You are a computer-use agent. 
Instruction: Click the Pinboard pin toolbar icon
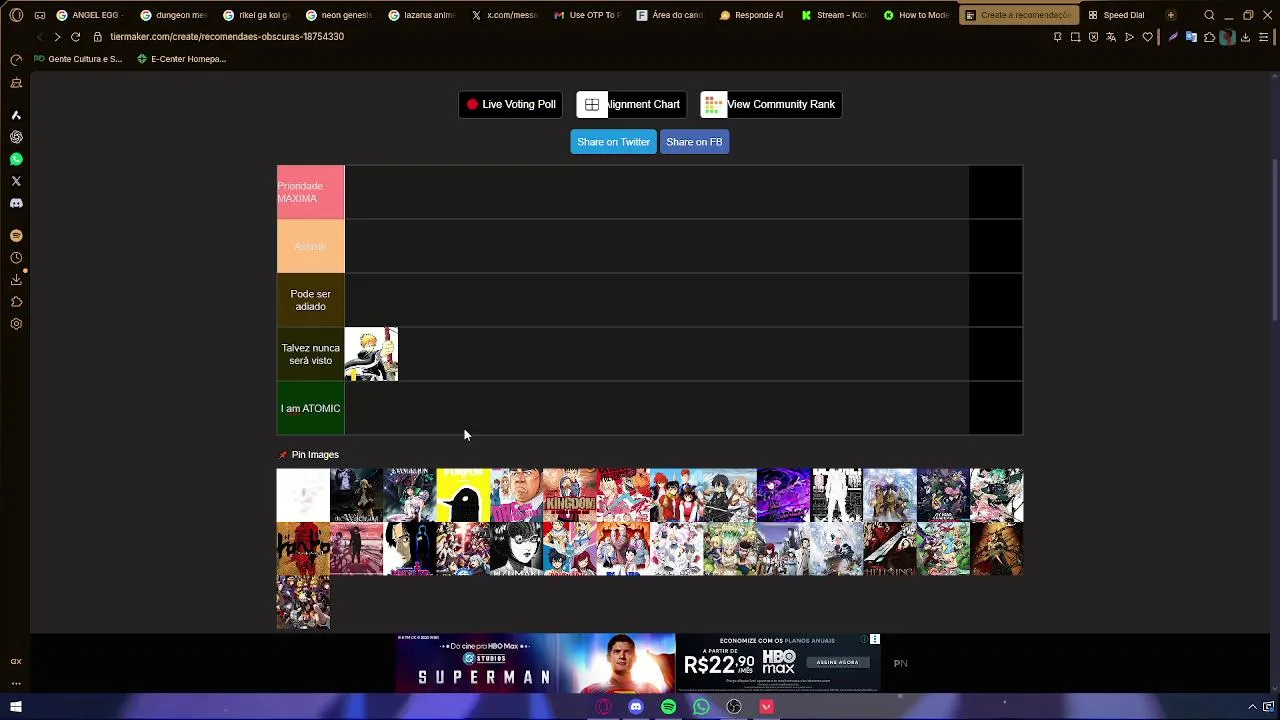point(1057,37)
